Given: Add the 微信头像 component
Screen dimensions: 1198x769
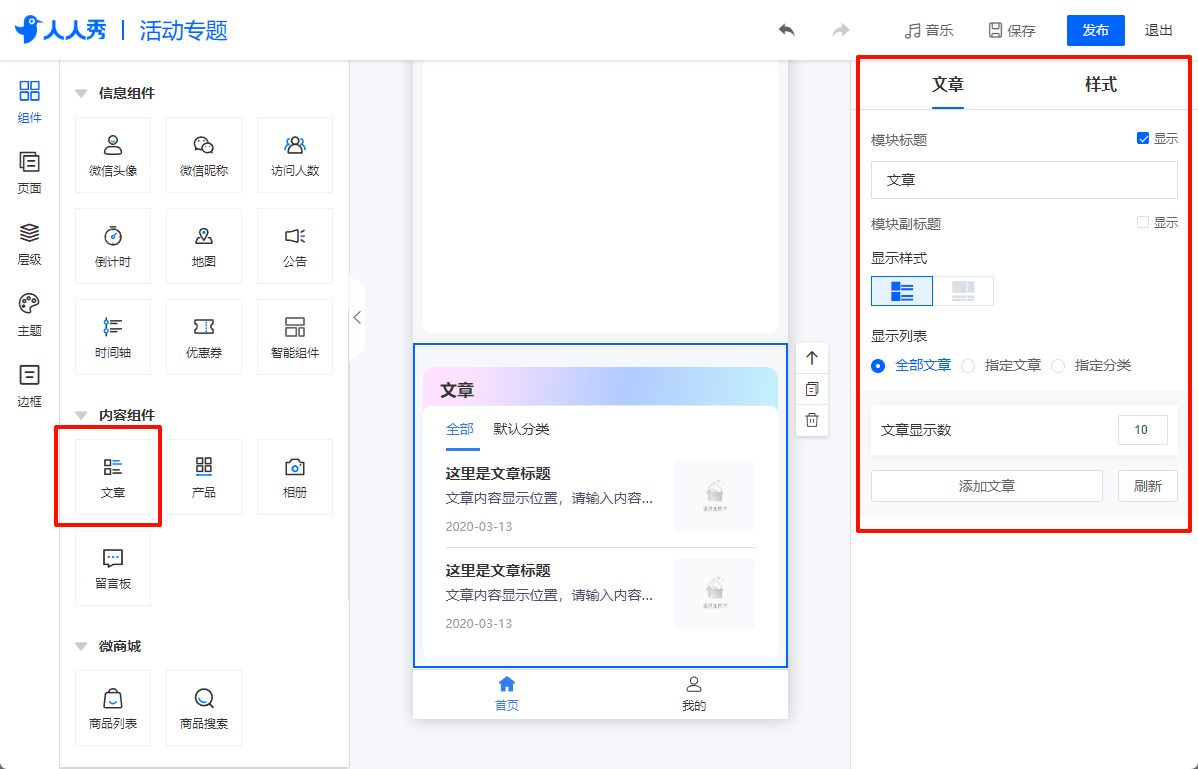Looking at the screenshot, I should pyautogui.click(x=113, y=155).
